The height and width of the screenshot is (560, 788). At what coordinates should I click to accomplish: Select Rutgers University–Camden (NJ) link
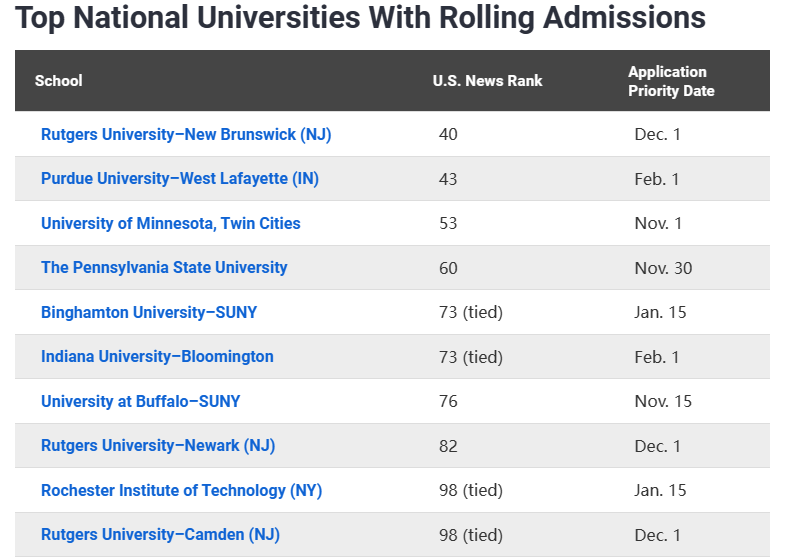(x=160, y=535)
